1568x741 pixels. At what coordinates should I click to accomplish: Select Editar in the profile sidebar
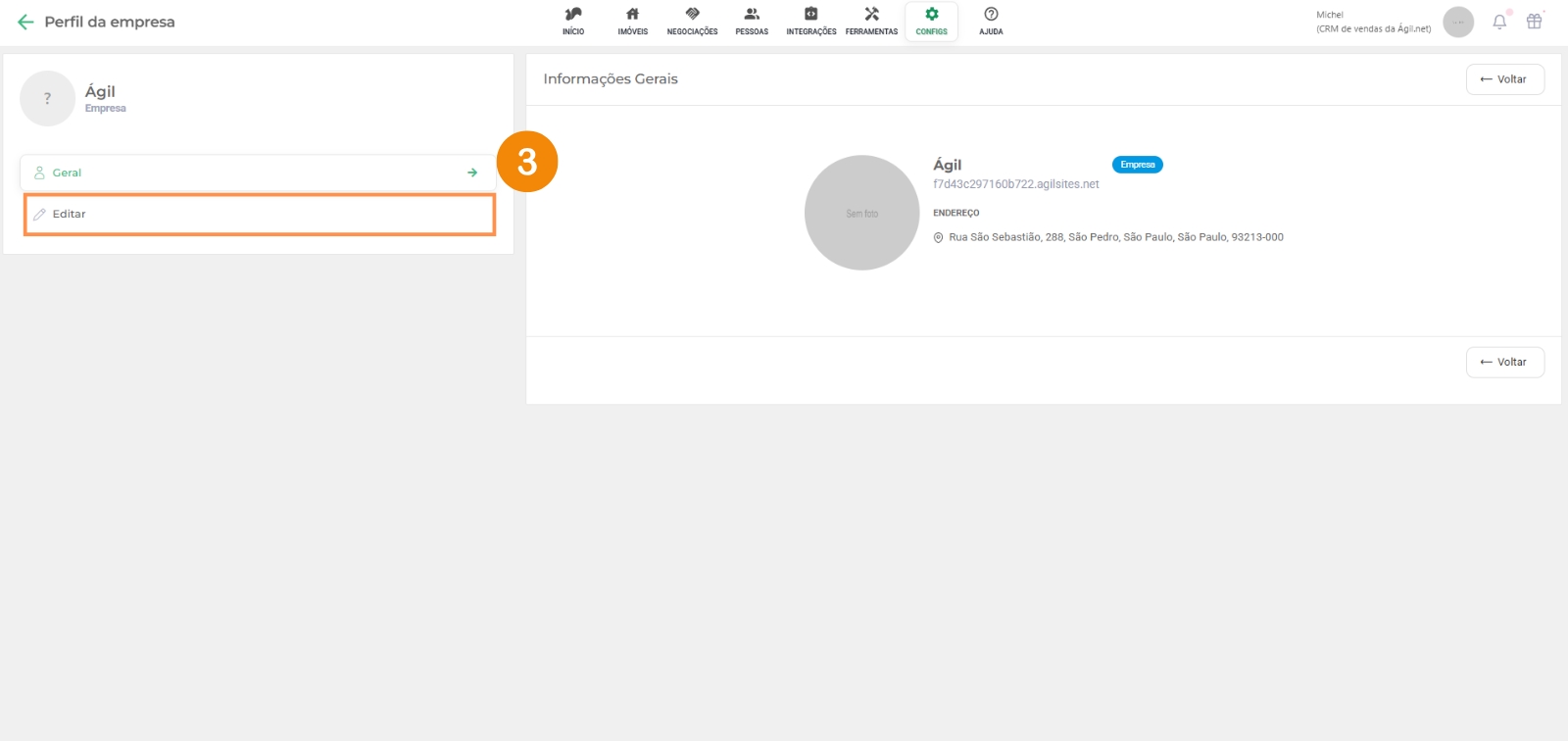(x=69, y=214)
